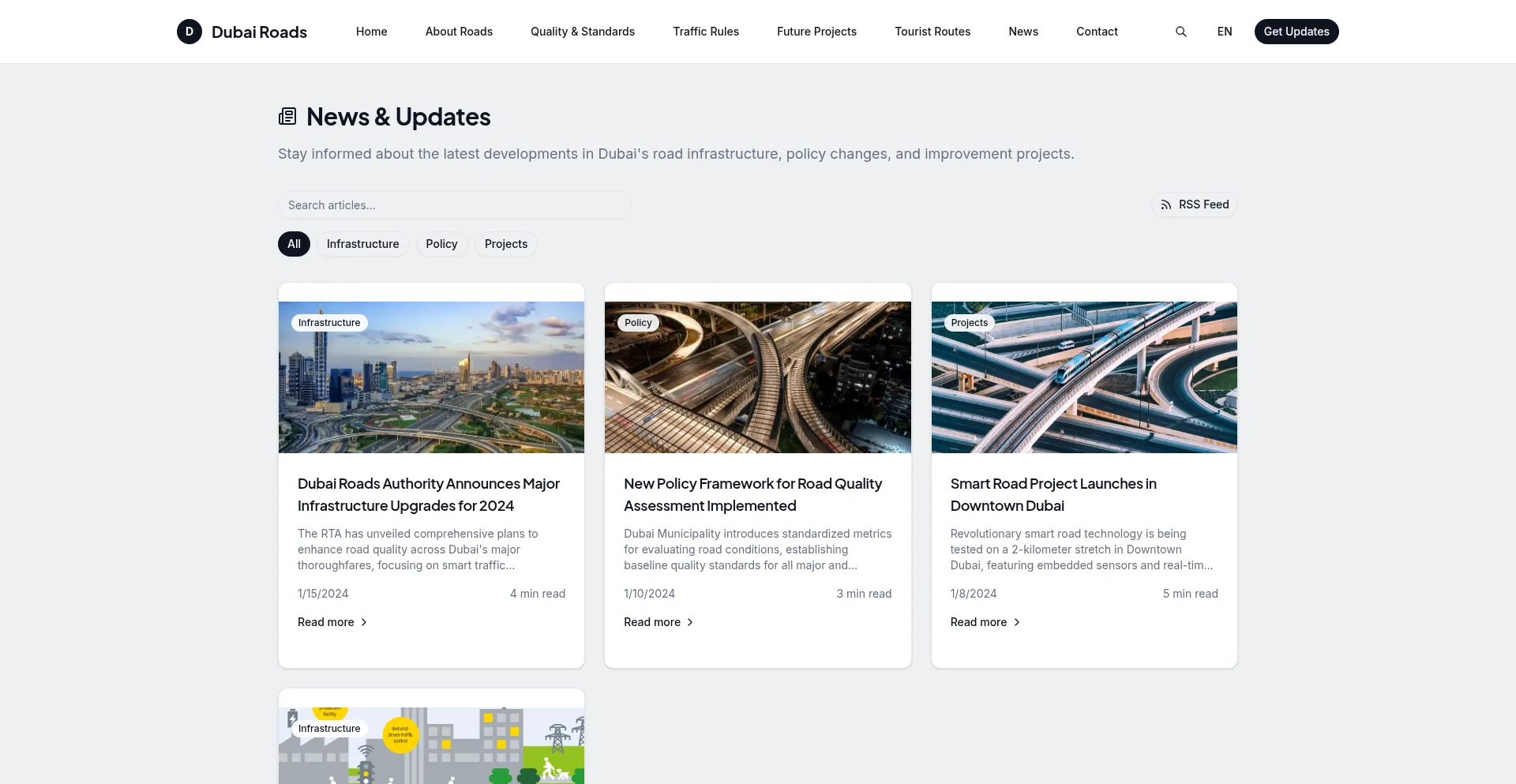This screenshot has height=784, width=1516.
Task: Click the Projects badge on the metro image
Action: [x=969, y=323]
